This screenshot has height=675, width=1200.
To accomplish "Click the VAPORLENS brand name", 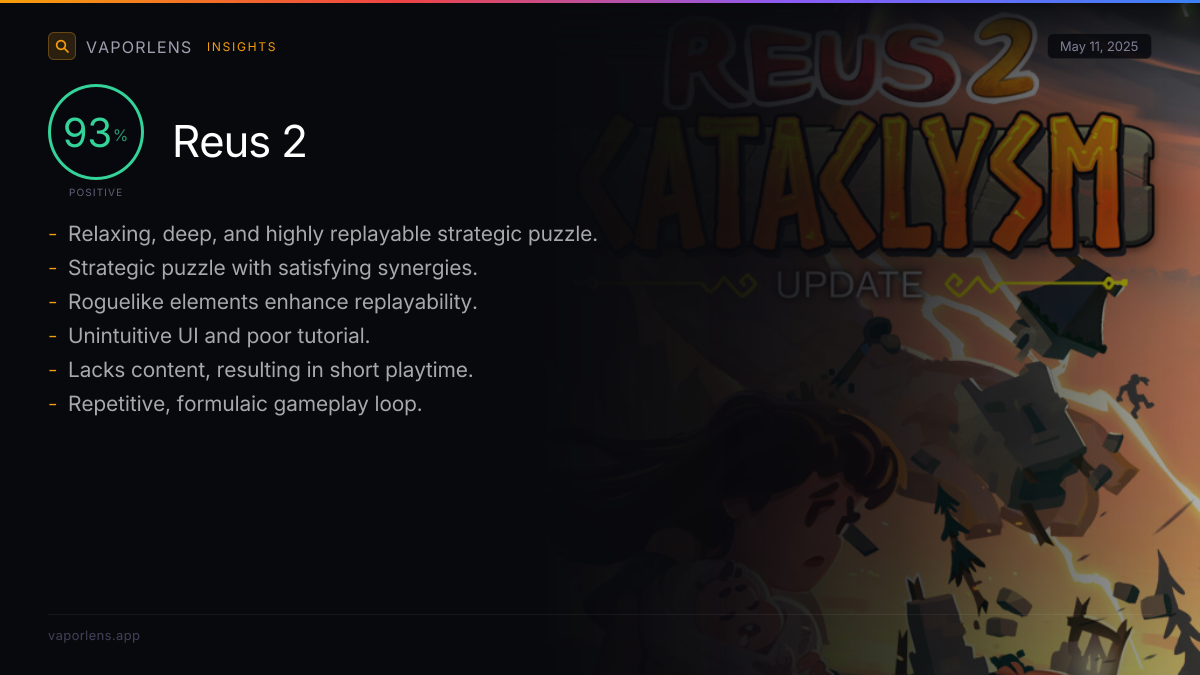I will coord(139,47).
